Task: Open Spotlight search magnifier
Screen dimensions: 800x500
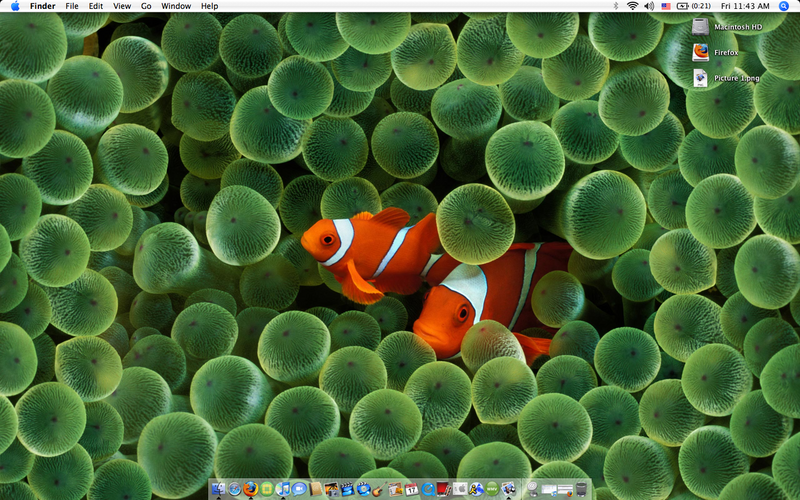Action: pos(784,6)
